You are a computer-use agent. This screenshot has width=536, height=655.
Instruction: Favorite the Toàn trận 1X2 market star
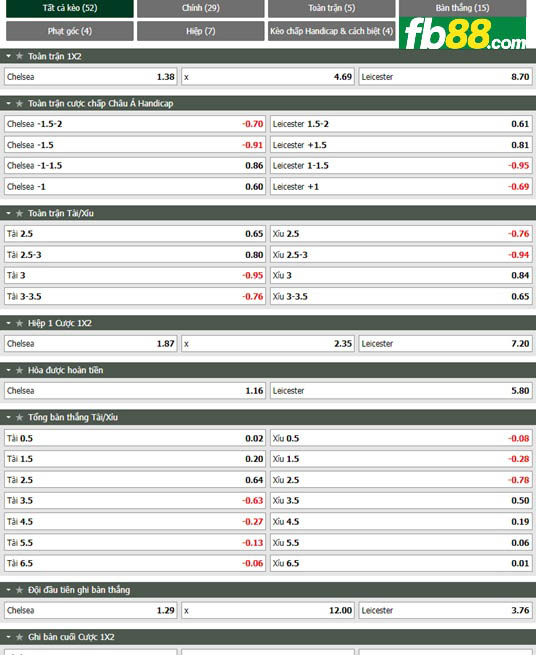click(x=19, y=56)
